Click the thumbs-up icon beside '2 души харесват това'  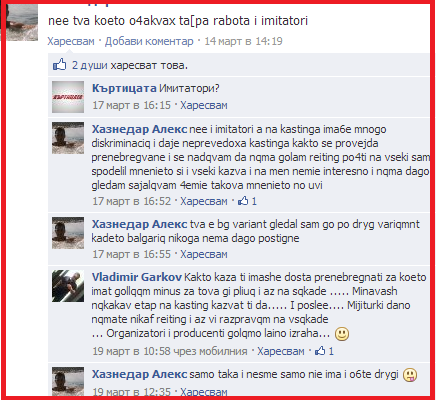pyautogui.click(x=60, y=64)
